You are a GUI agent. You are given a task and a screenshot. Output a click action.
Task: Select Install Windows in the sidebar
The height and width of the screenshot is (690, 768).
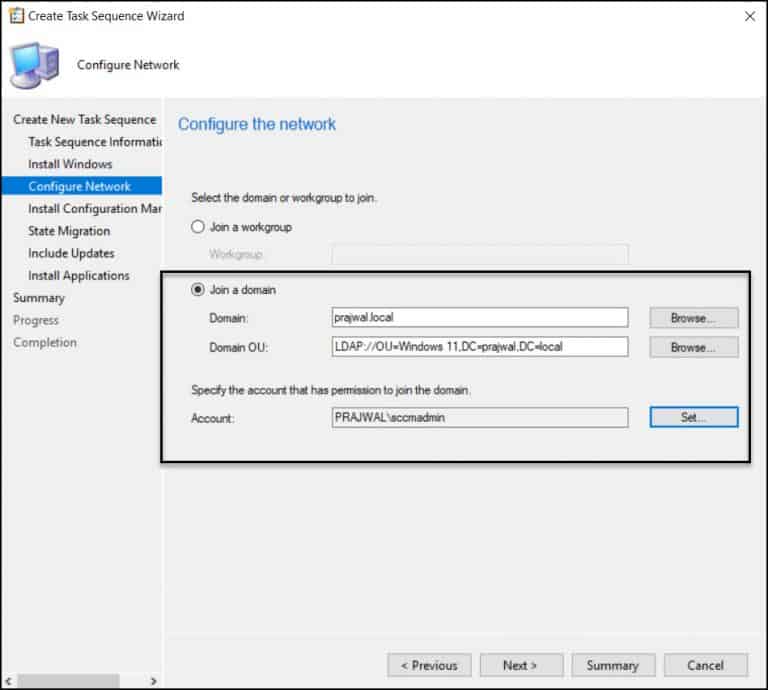click(70, 164)
